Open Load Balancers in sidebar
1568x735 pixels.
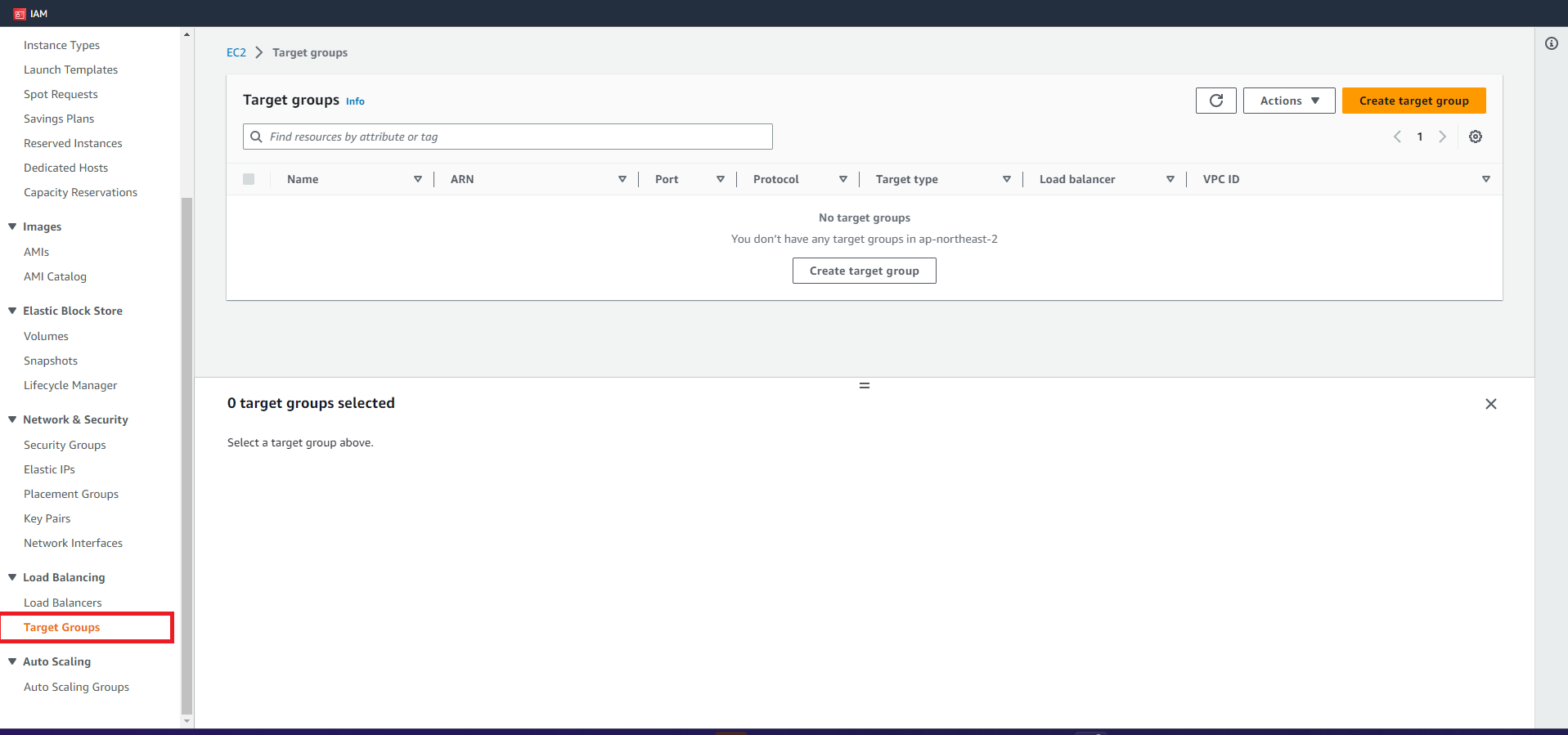coord(63,603)
